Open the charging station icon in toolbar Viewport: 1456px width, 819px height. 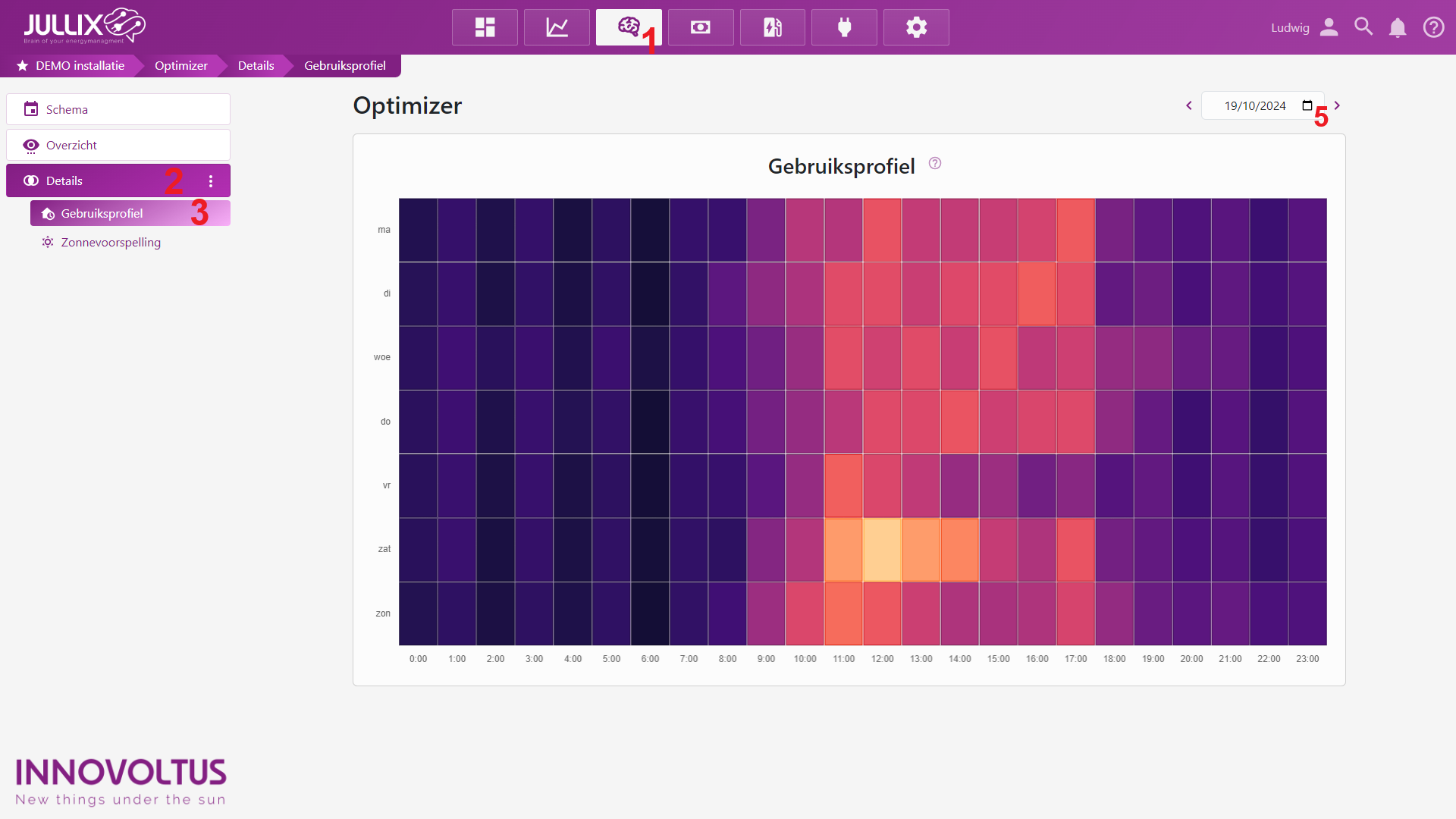click(772, 27)
